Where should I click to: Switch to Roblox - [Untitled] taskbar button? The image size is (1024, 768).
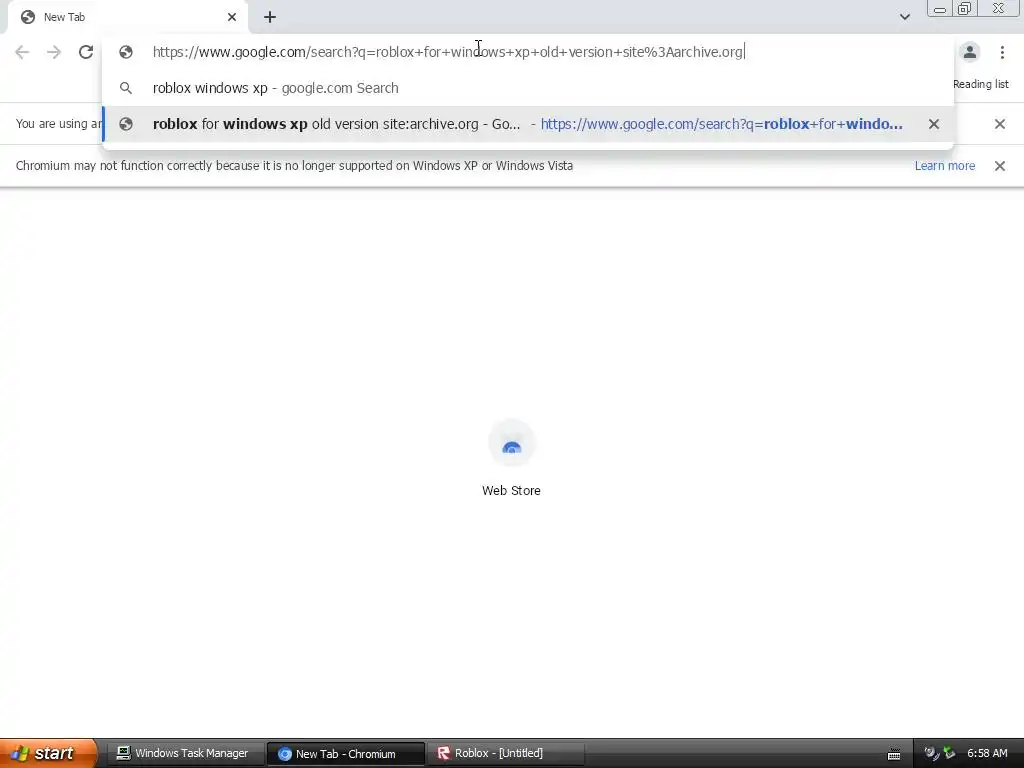[505, 754]
